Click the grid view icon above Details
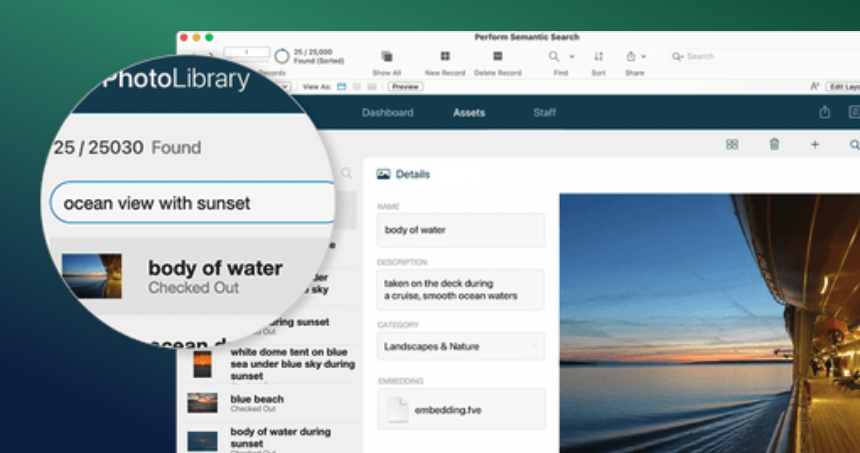The width and height of the screenshot is (860, 453). (x=732, y=144)
